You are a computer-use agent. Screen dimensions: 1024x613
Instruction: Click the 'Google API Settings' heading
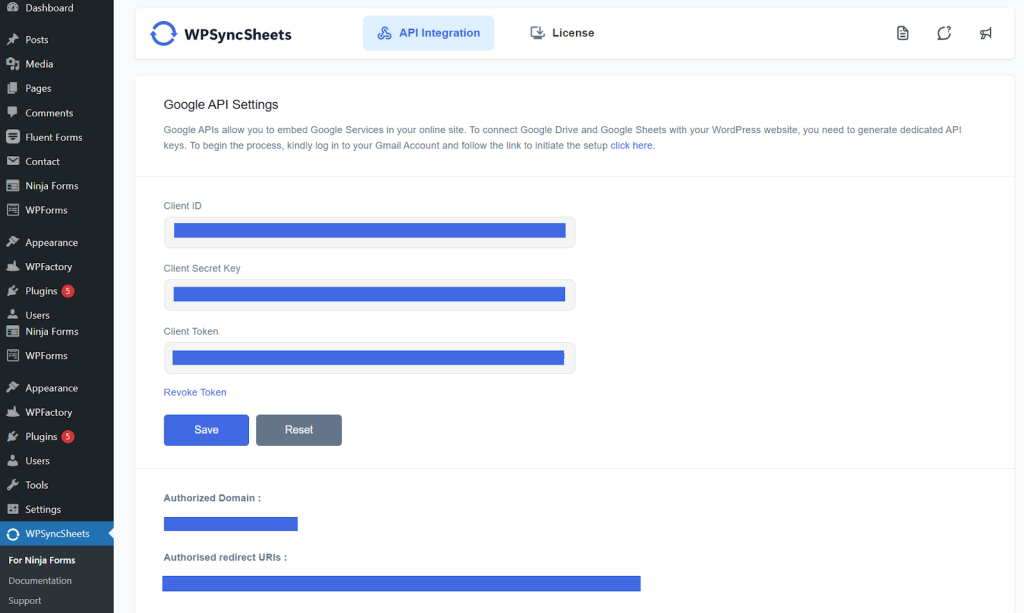pyautogui.click(x=221, y=104)
